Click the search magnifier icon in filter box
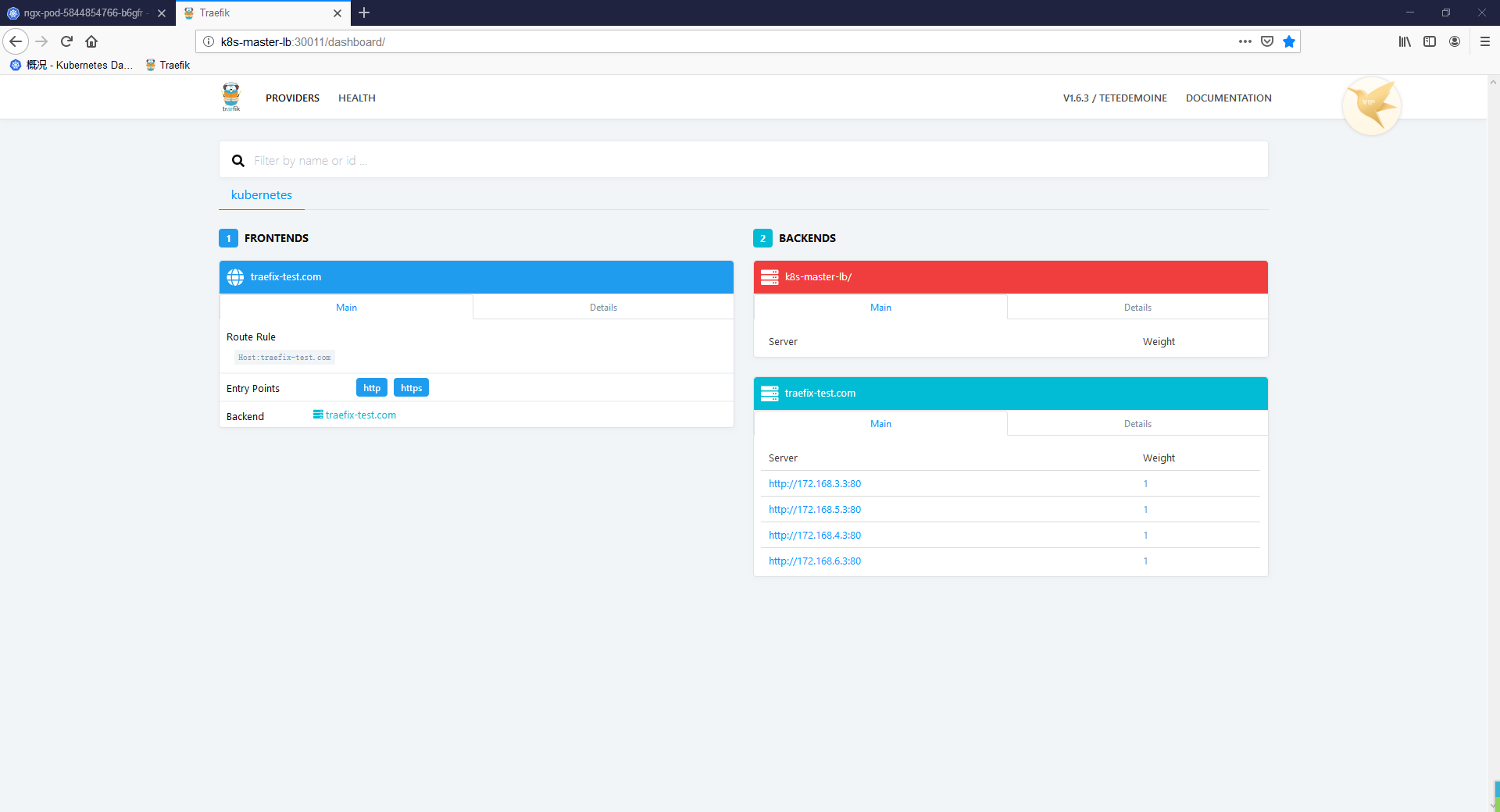 pyautogui.click(x=238, y=161)
